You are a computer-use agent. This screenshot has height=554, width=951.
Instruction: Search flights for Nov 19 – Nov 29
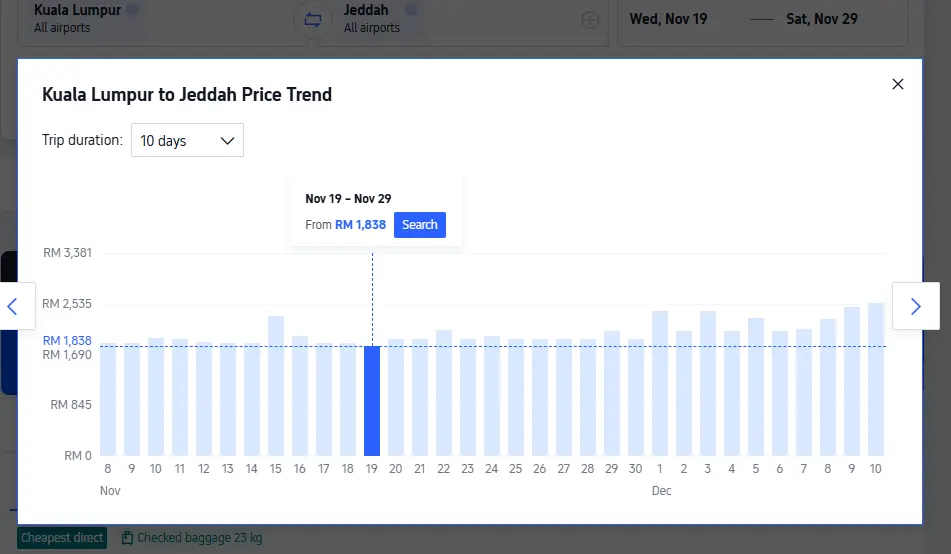(x=419, y=225)
